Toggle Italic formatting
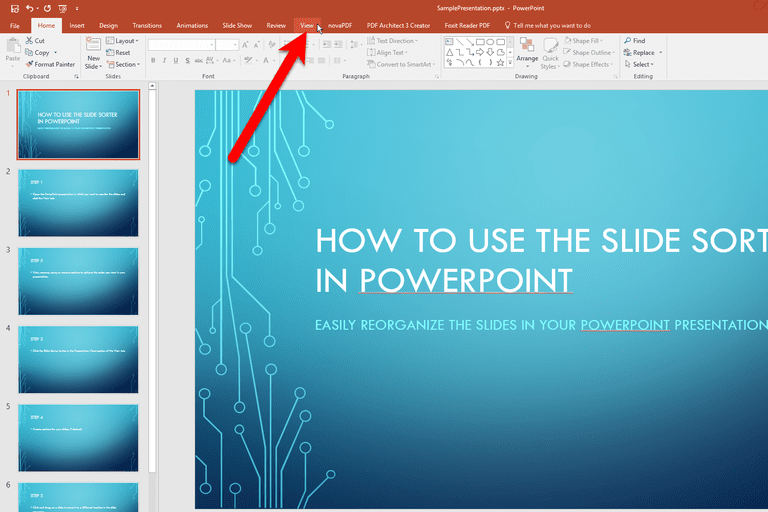The image size is (768, 512). click(165, 61)
